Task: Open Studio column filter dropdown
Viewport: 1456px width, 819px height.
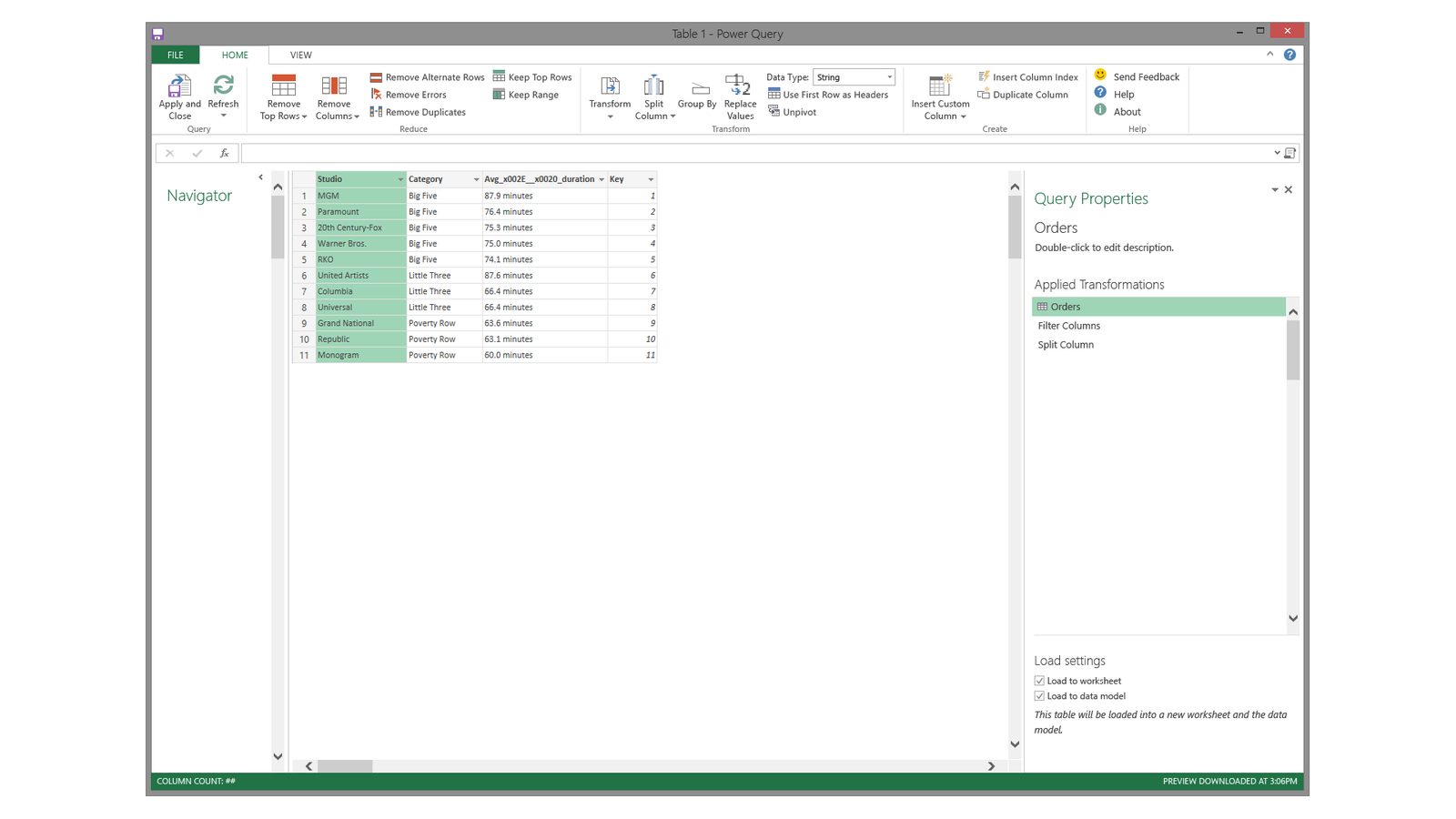Action: (400, 179)
